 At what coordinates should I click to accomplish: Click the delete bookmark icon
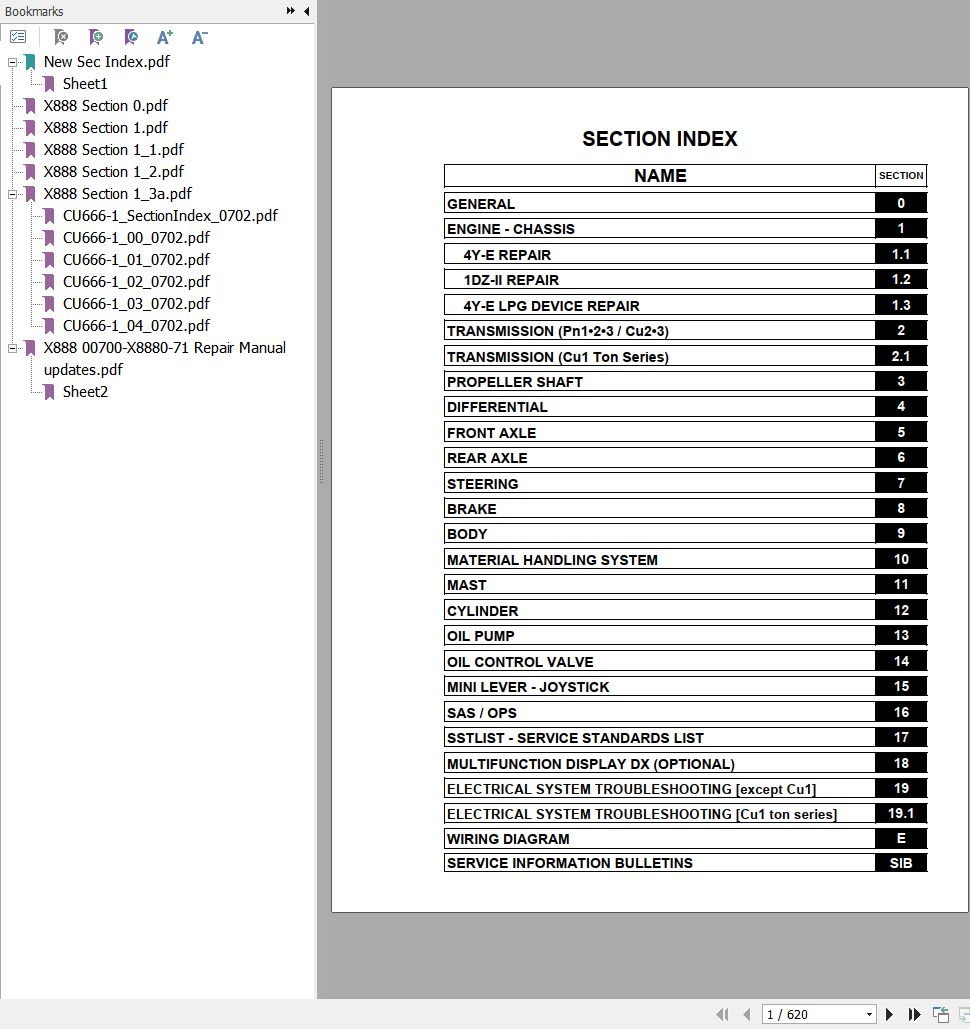pos(61,37)
